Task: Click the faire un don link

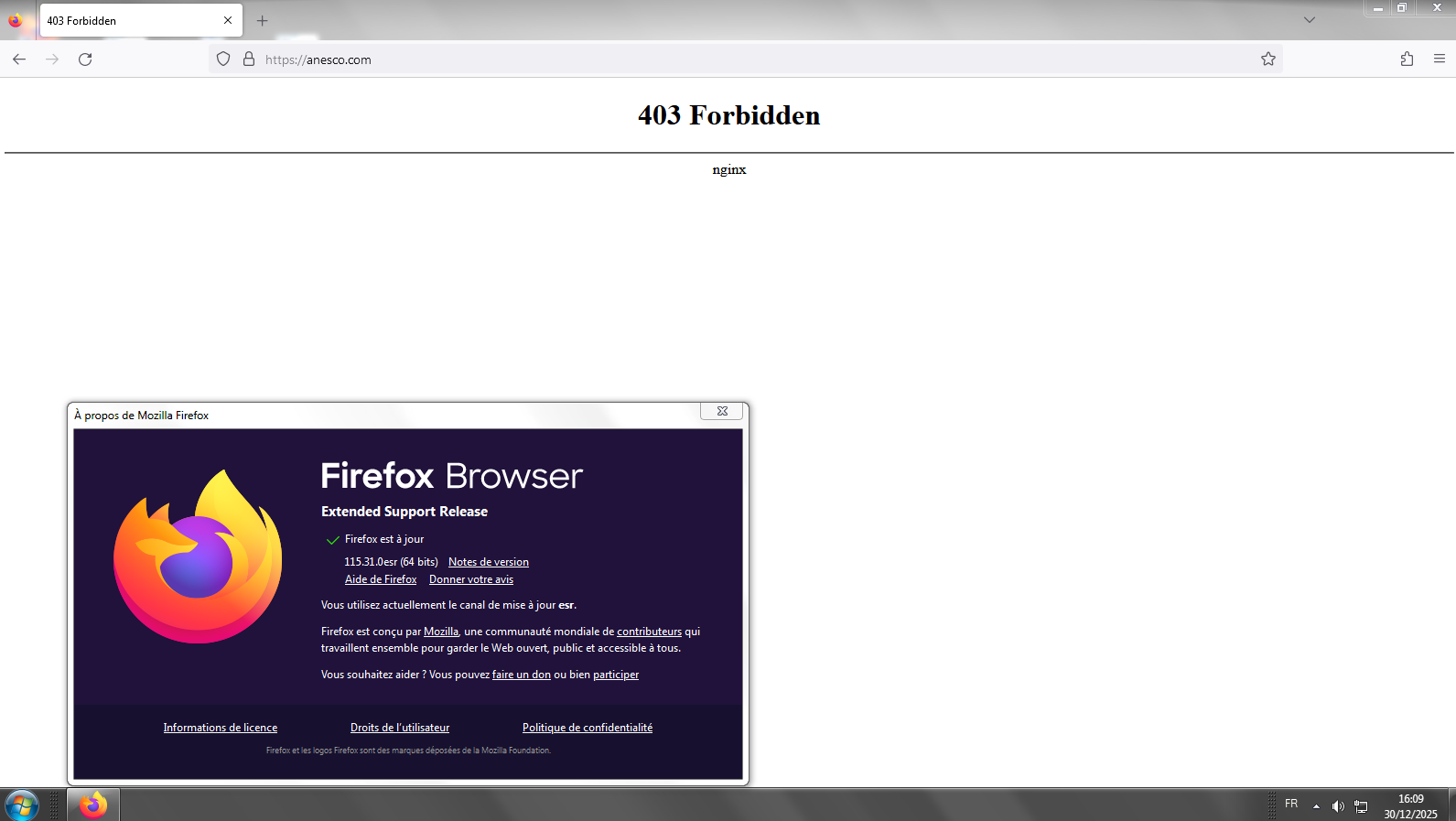Action: [x=522, y=675]
